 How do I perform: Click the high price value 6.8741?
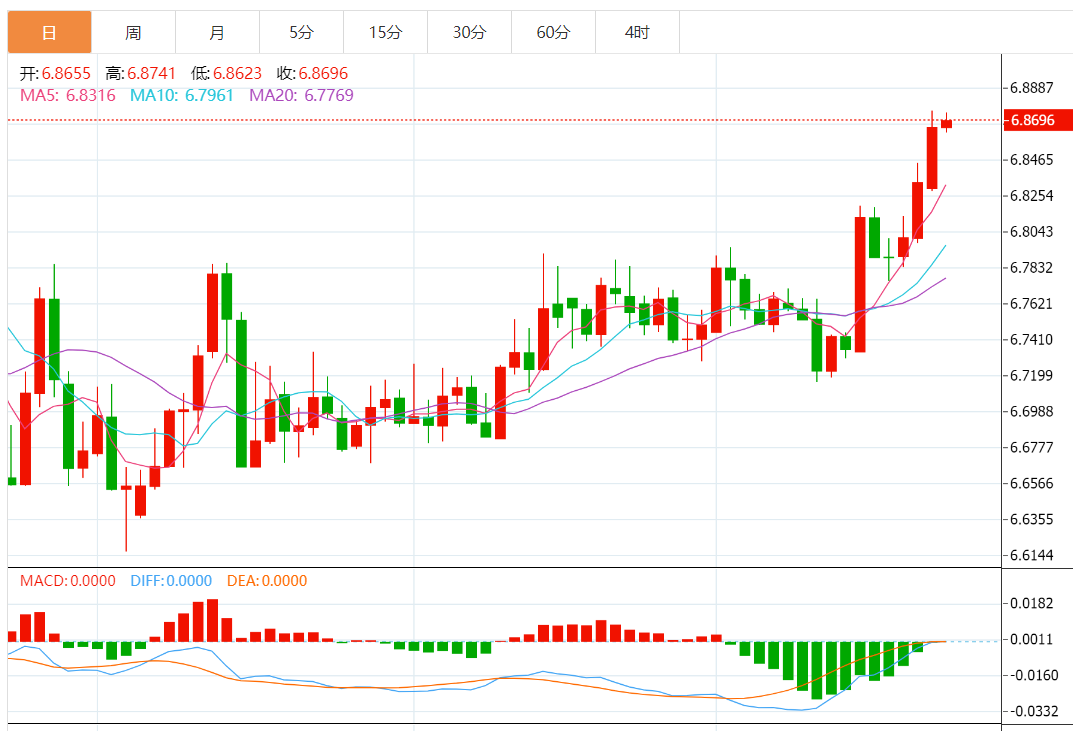point(151,73)
